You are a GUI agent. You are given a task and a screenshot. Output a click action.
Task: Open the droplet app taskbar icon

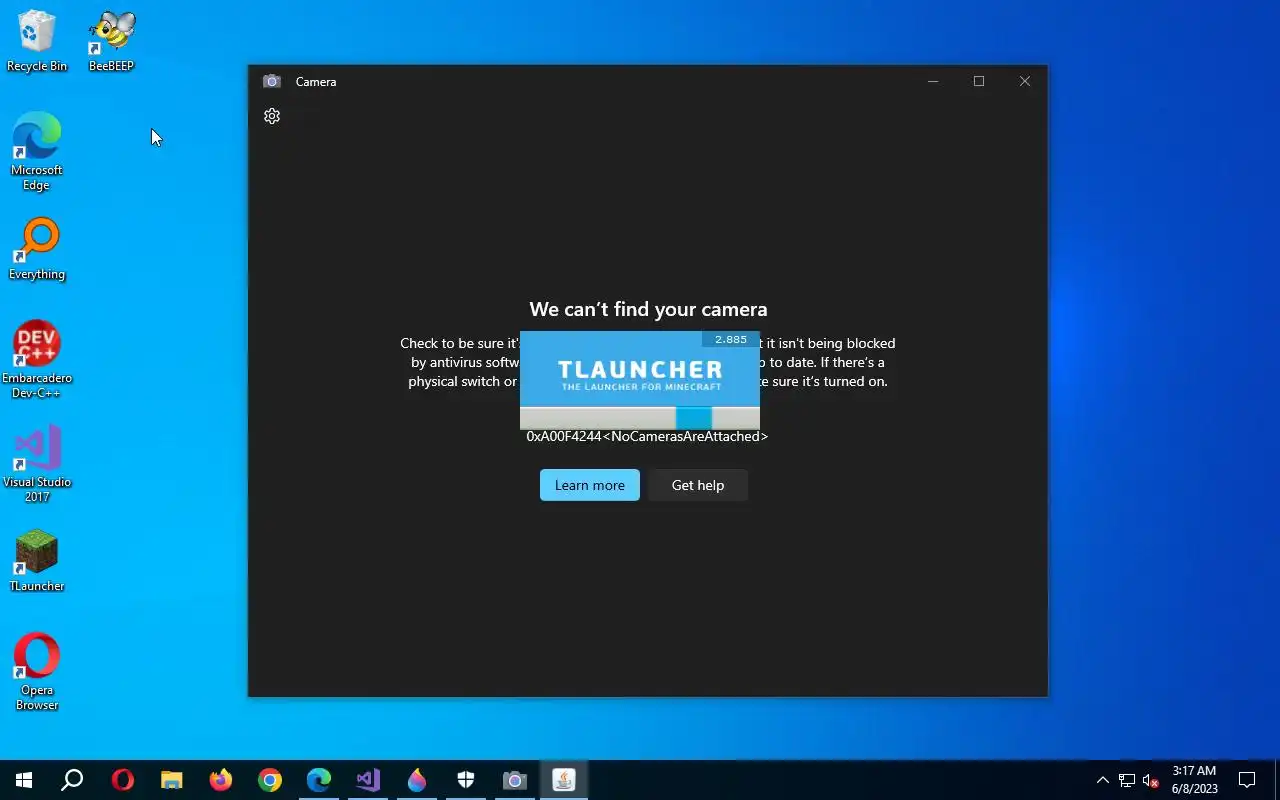(417, 780)
